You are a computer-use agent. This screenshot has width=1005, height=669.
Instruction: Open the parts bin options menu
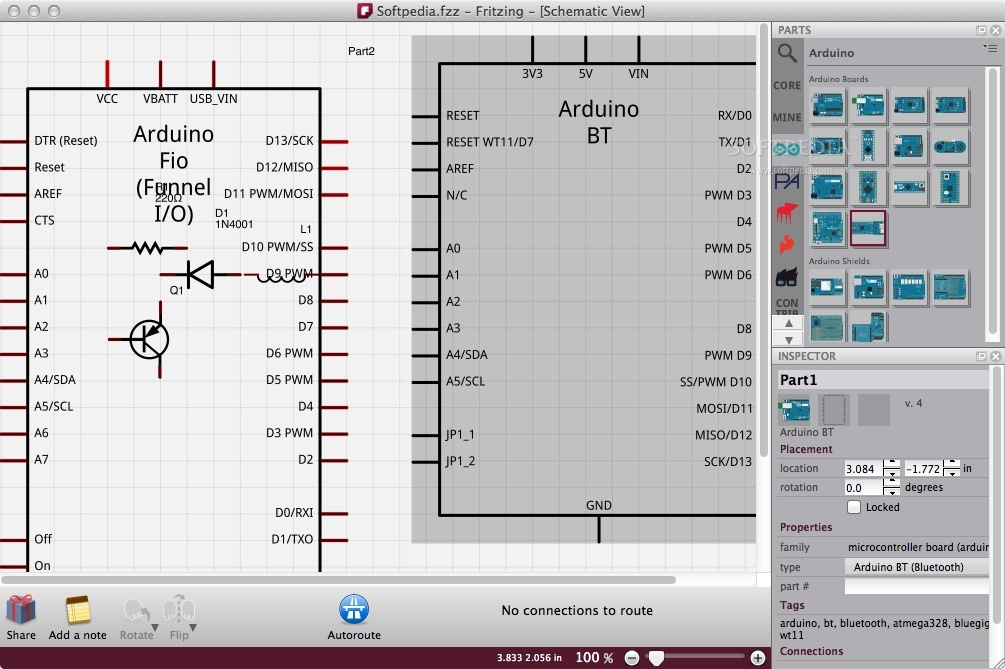click(990, 48)
